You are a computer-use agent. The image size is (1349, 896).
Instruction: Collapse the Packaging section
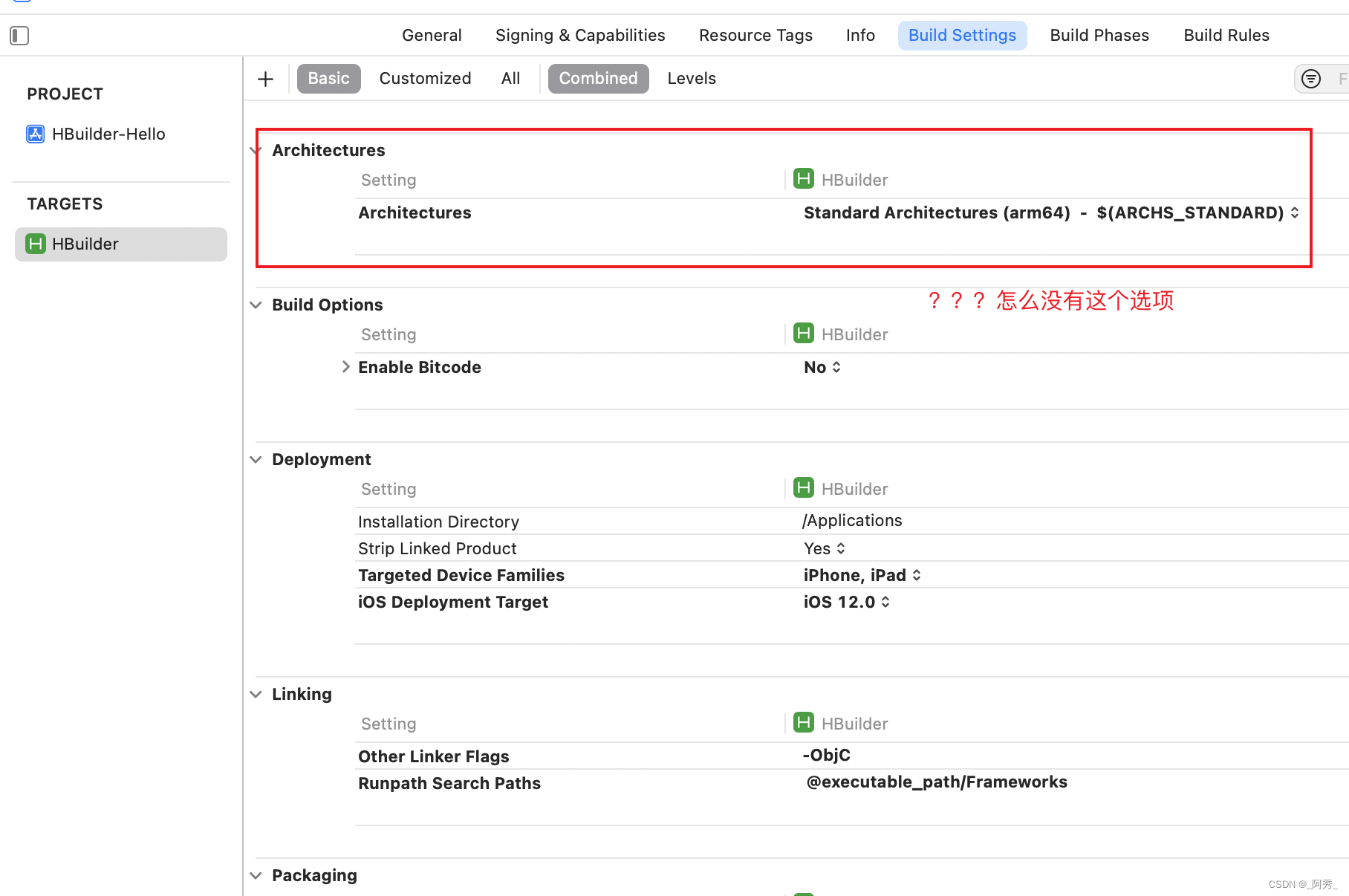256,876
